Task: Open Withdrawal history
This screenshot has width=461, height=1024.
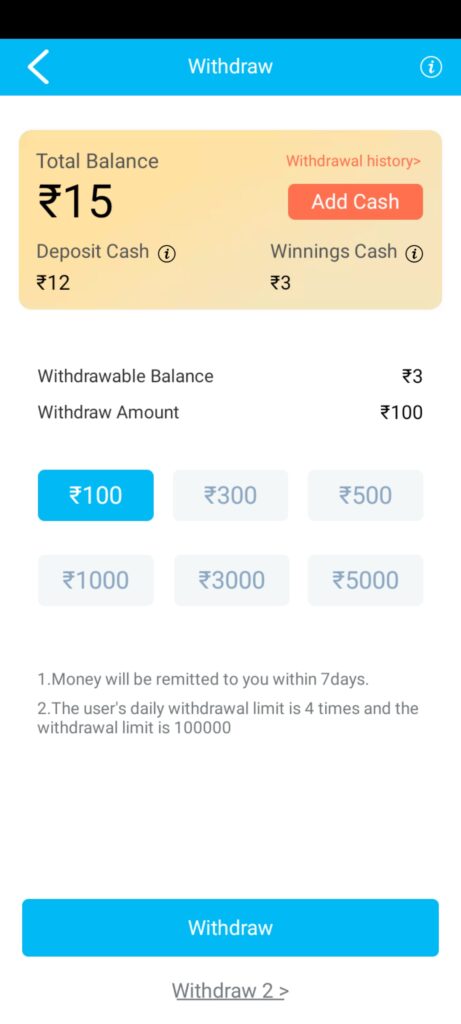Action: pyautogui.click(x=354, y=161)
